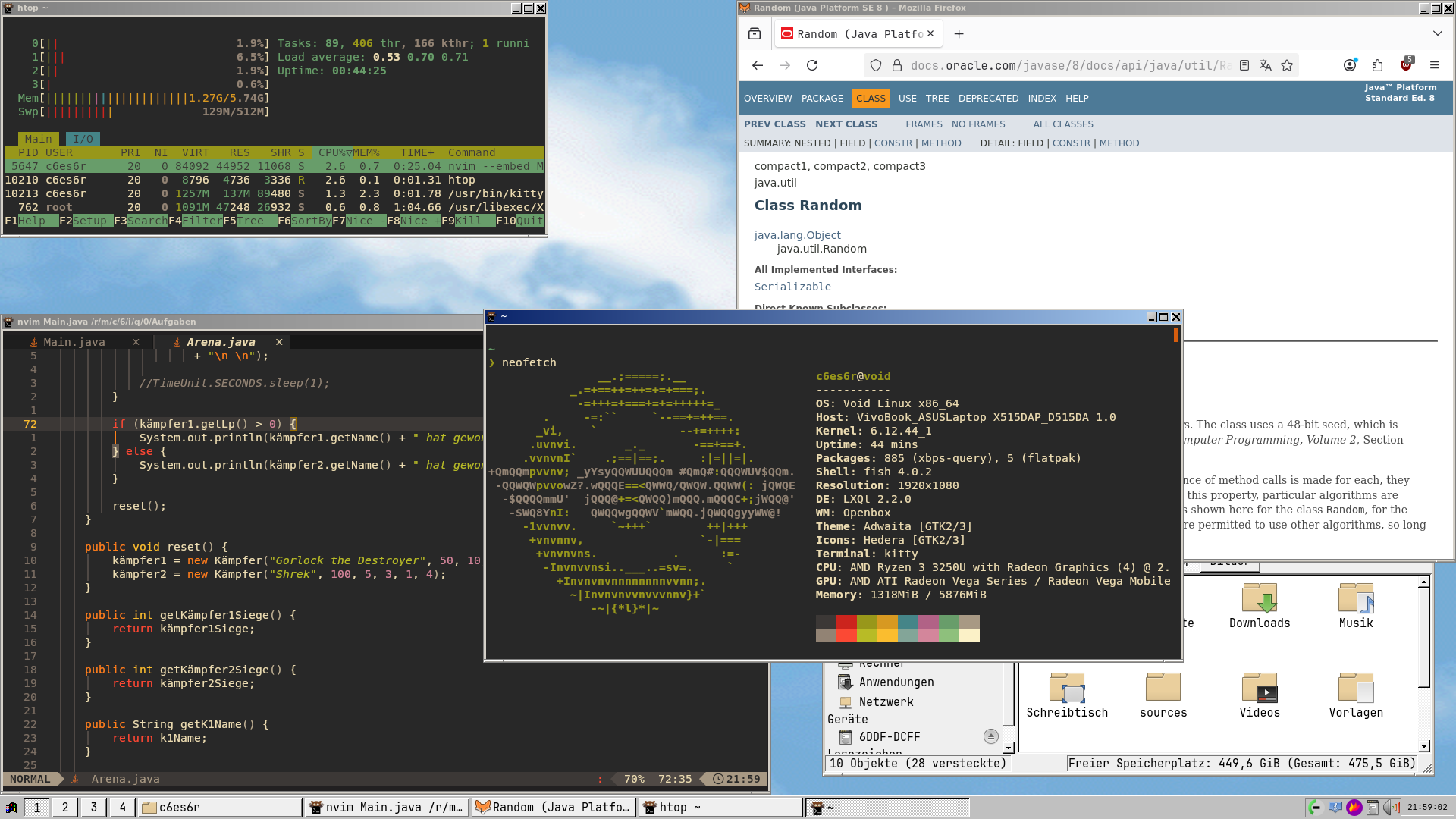Jump to summary CONSTR link
The image size is (1456, 819).
click(893, 143)
